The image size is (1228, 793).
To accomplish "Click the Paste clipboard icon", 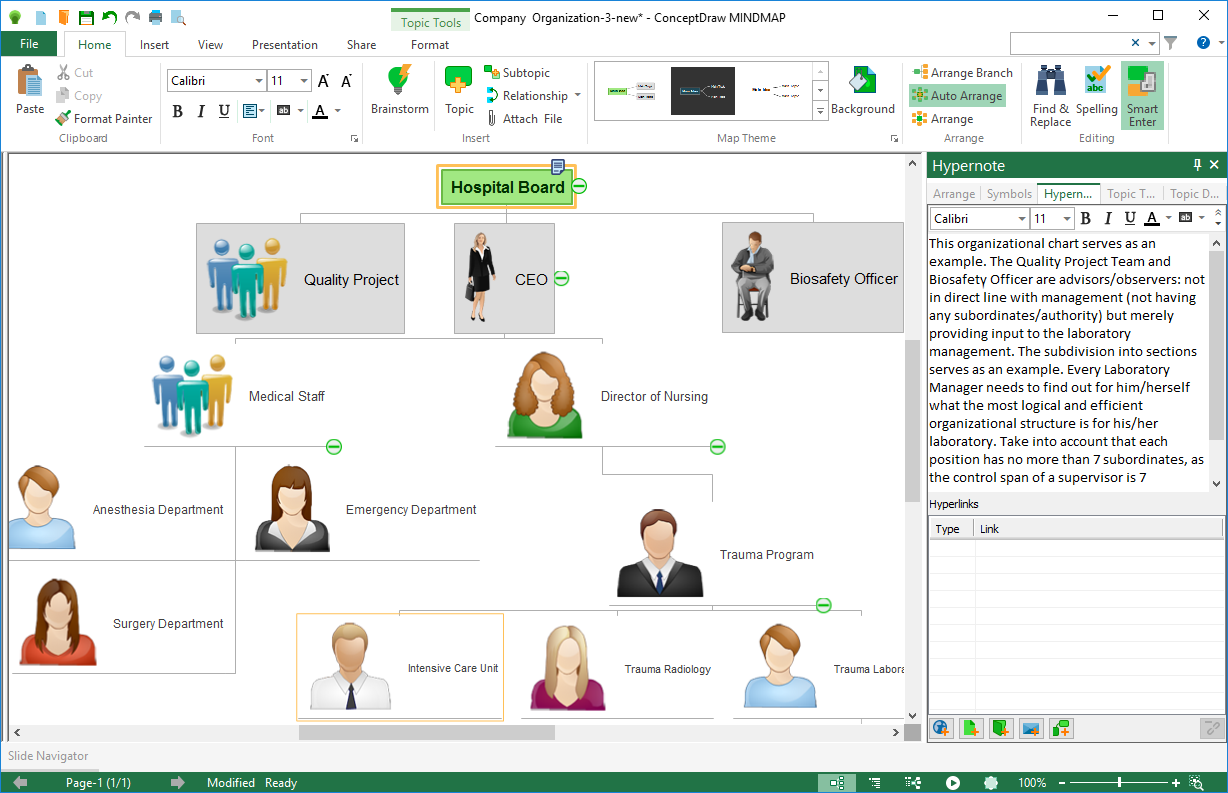I will coord(30,91).
